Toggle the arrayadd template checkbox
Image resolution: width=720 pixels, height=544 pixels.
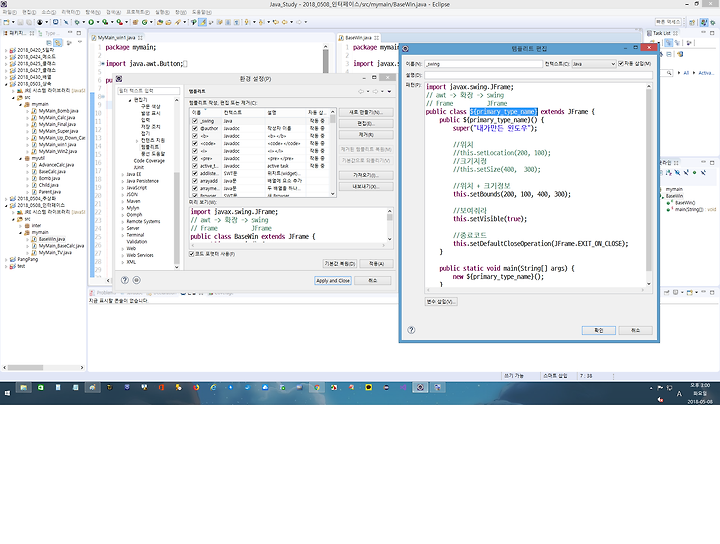click(x=195, y=181)
